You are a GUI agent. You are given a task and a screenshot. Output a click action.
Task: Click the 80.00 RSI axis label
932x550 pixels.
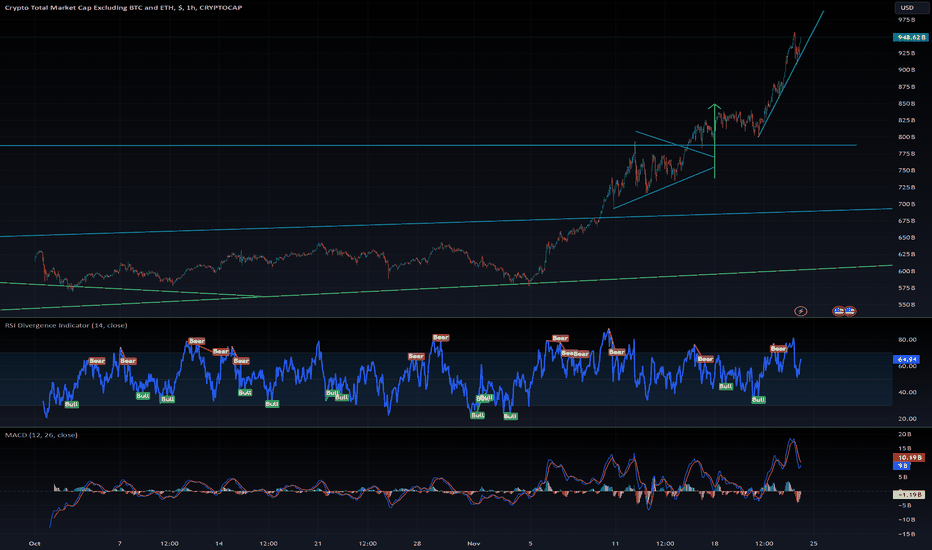click(907, 340)
